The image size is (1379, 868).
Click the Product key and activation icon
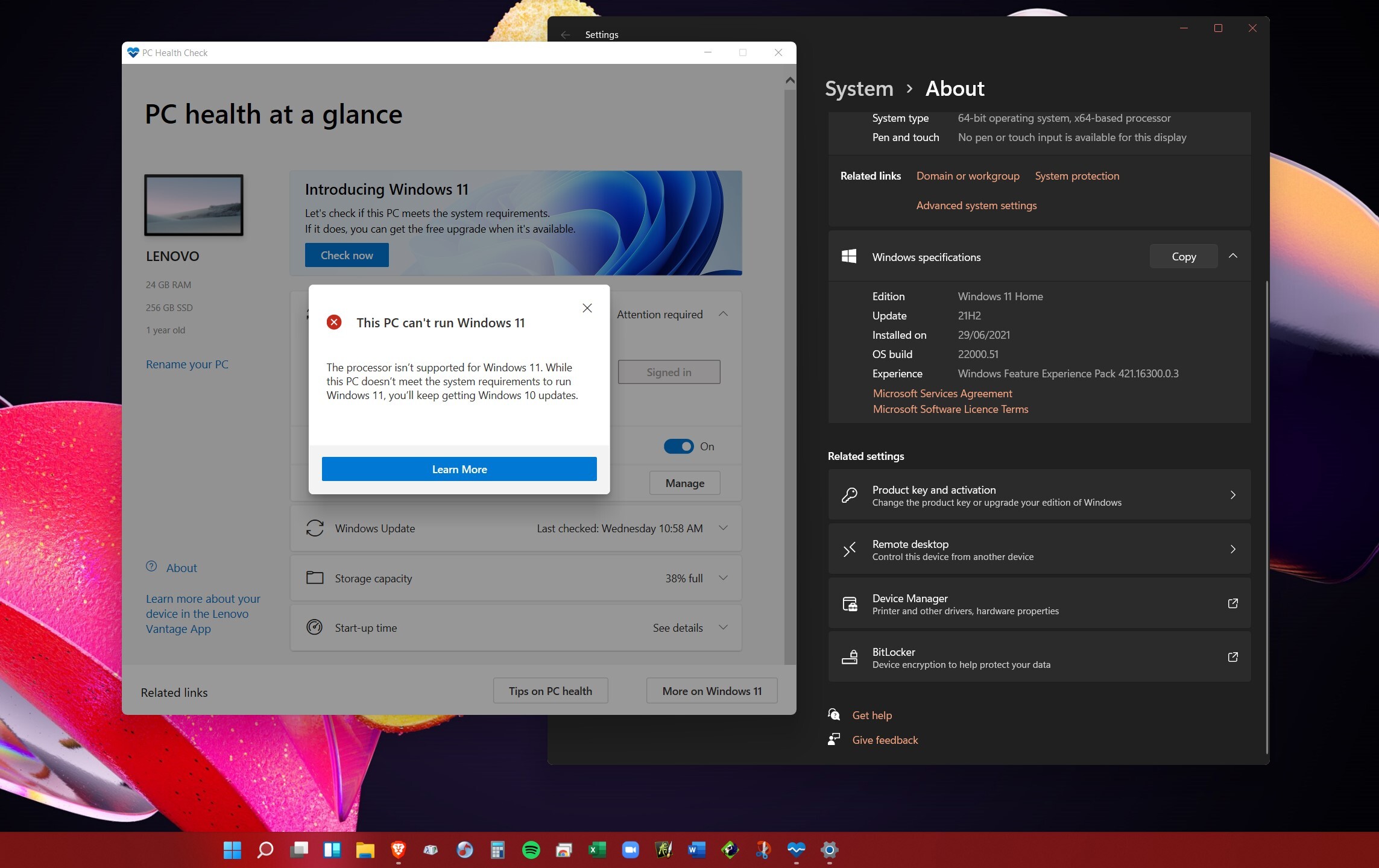tap(850, 495)
